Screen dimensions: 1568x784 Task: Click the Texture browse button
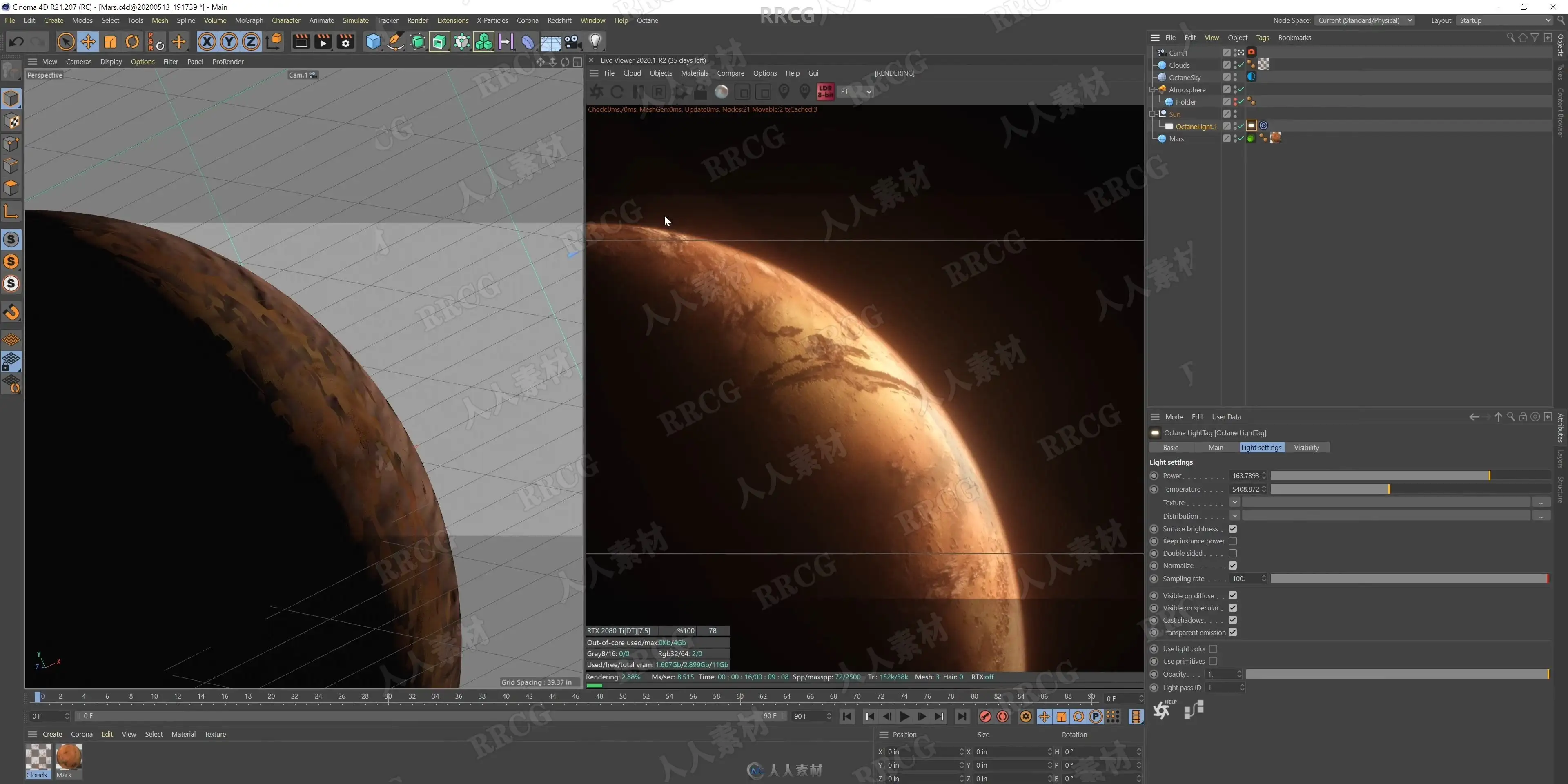point(1541,503)
